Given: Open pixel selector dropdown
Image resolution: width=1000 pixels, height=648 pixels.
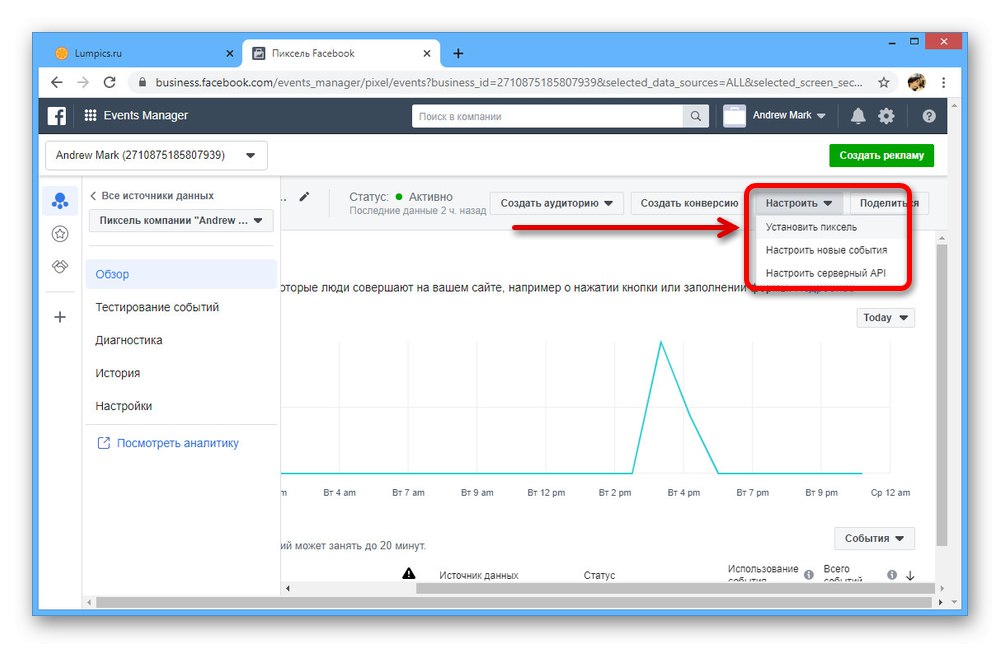Looking at the screenshot, I should click(x=181, y=220).
